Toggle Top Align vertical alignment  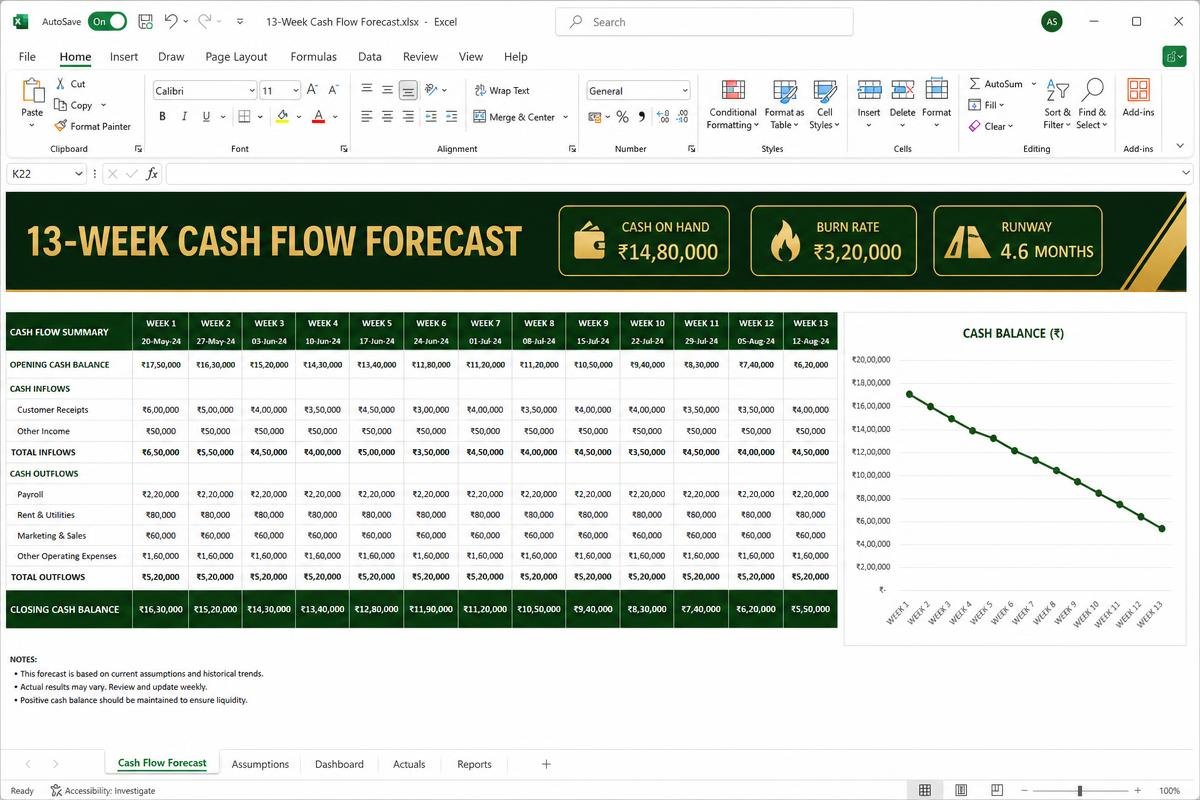(x=367, y=90)
